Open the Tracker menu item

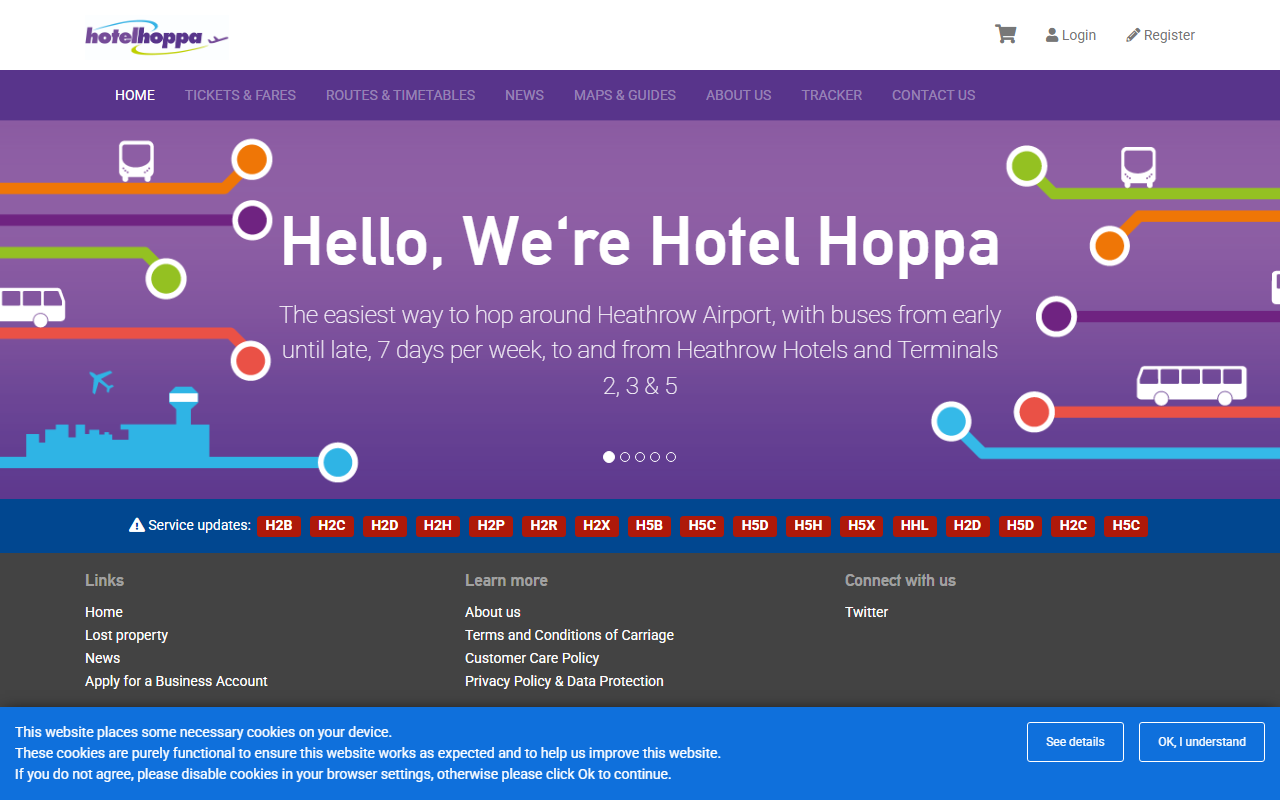[x=831, y=95]
